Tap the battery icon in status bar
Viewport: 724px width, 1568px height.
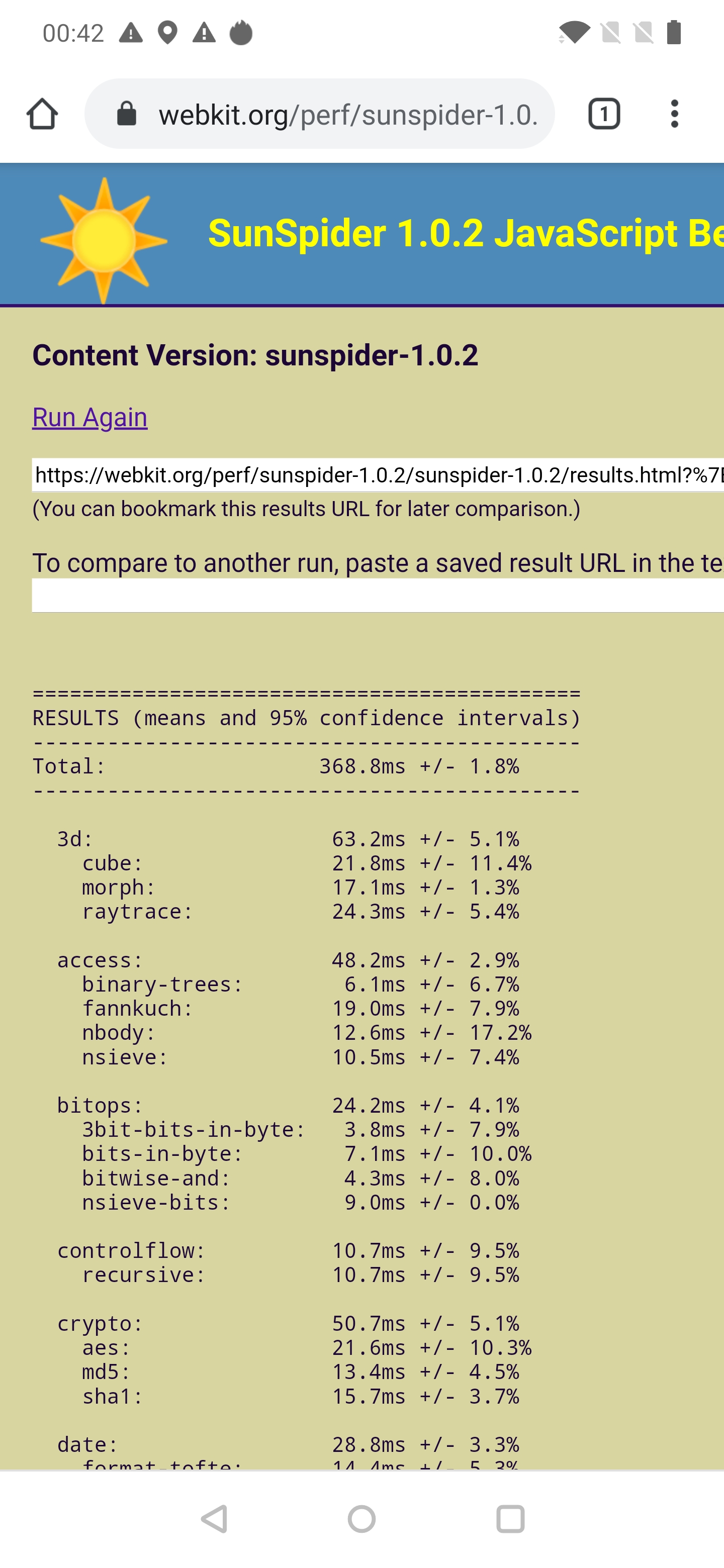tap(673, 33)
